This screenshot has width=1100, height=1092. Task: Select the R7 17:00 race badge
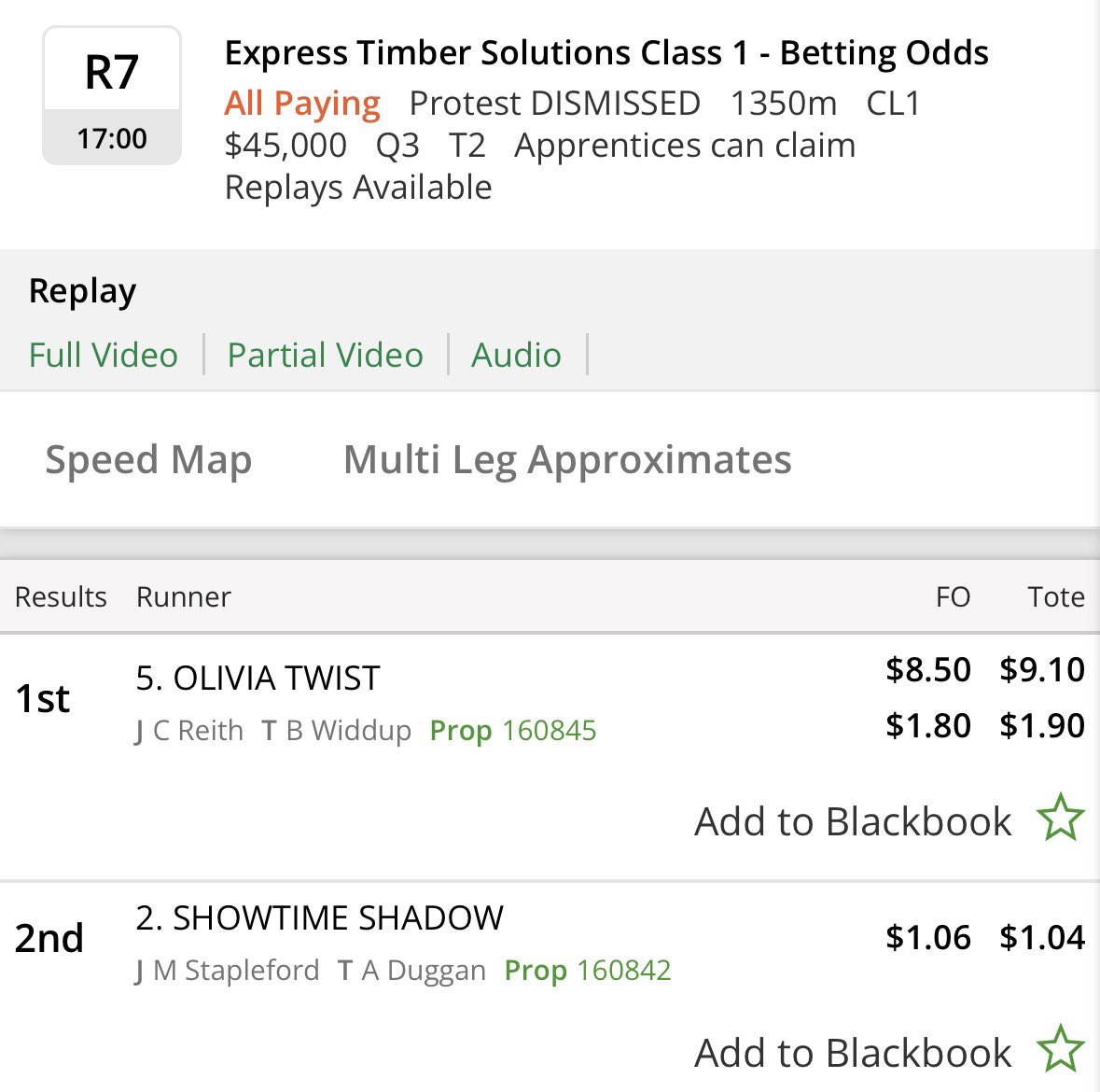click(x=112, y=95)
